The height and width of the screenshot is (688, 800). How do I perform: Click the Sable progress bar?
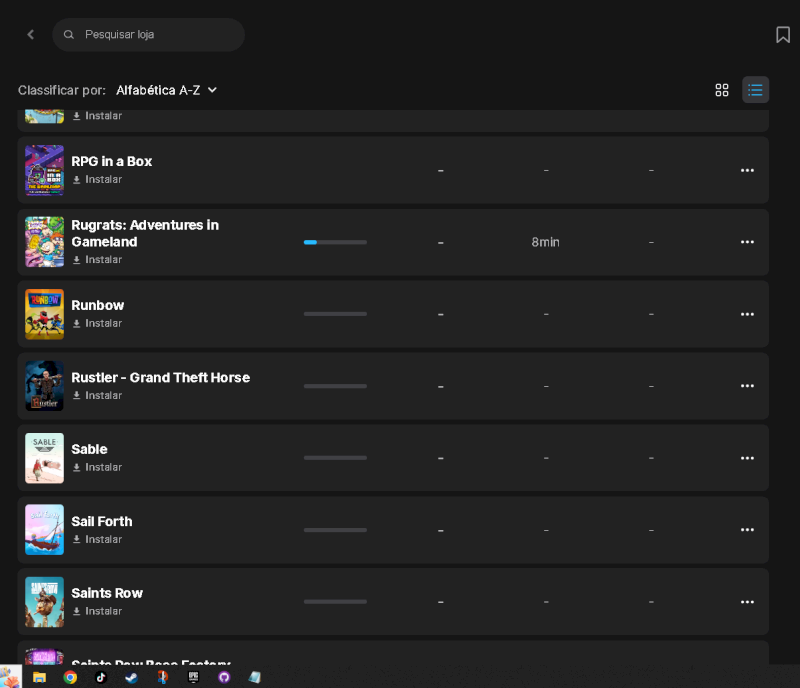pos(335,458)
